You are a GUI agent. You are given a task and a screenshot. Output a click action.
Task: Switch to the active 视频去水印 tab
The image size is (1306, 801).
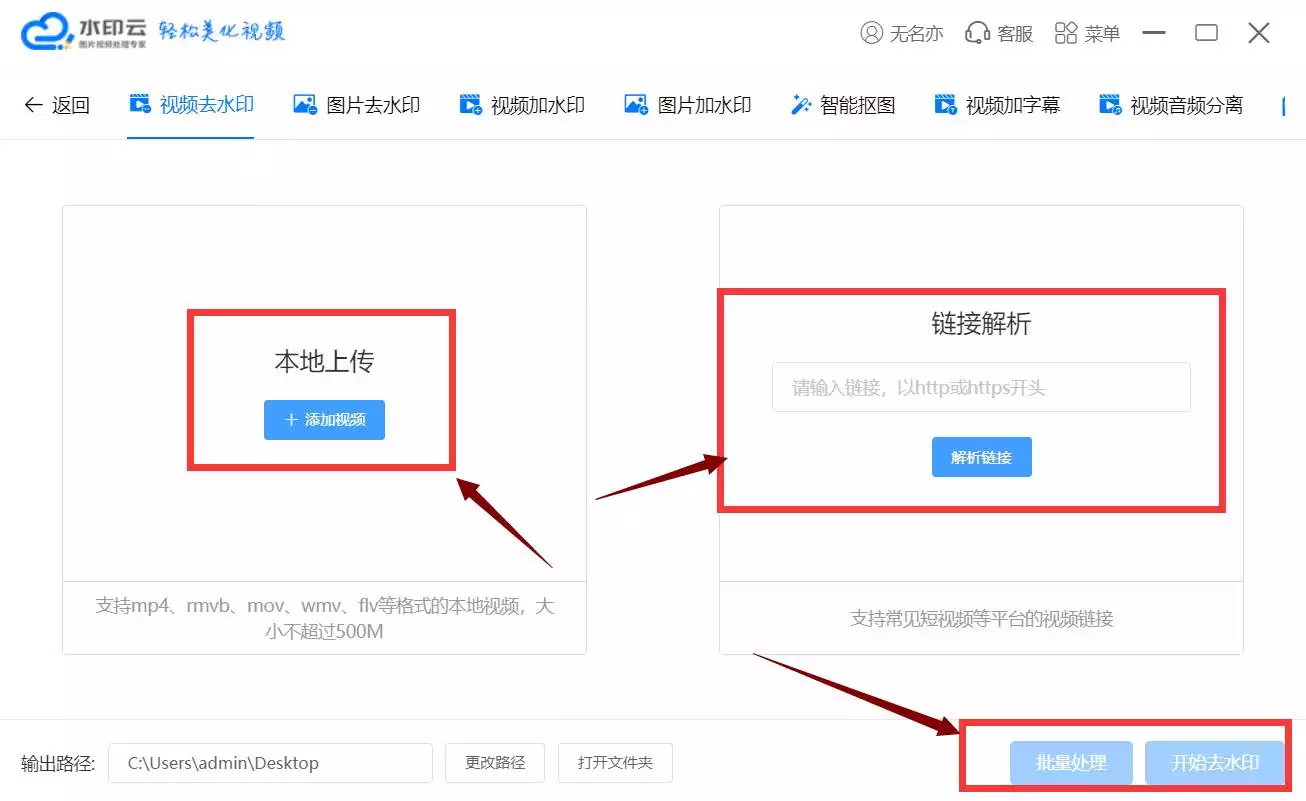tap(191, 103)
